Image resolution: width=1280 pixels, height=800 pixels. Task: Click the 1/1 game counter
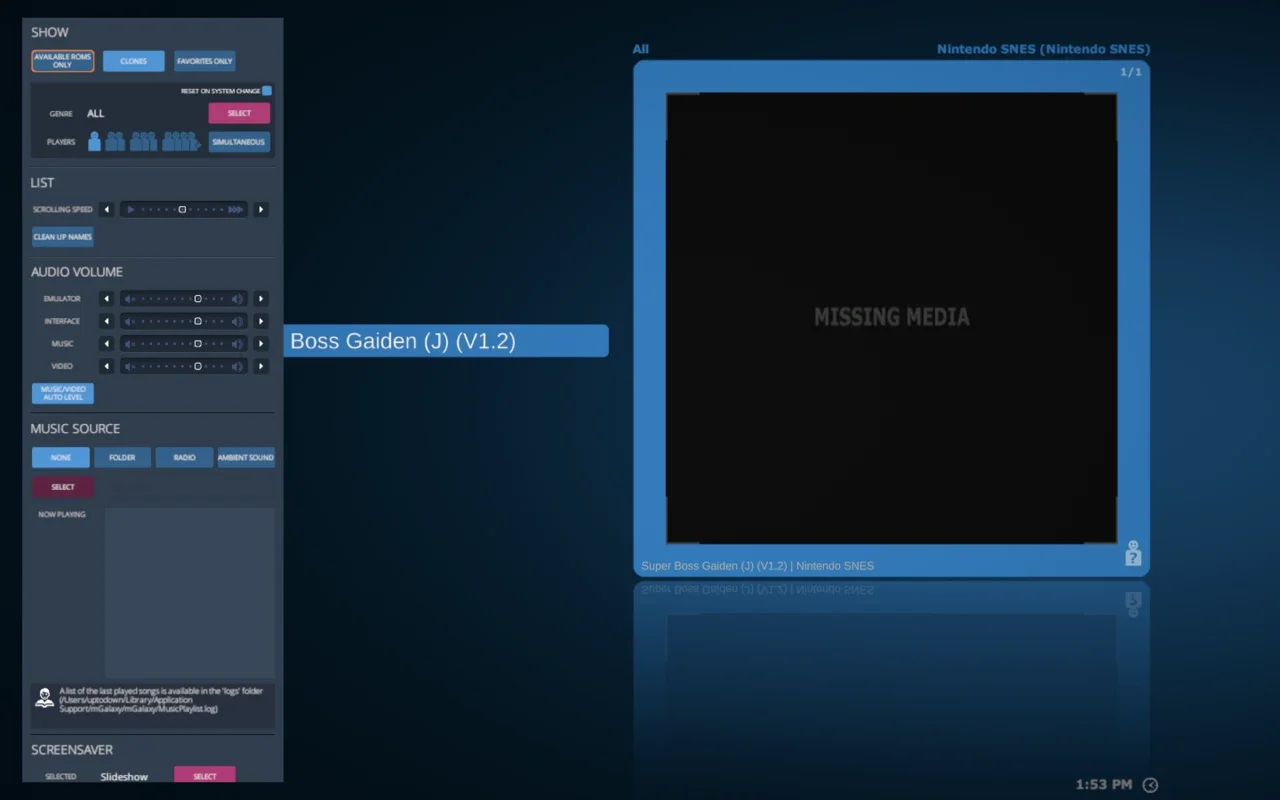point(1130,72)
